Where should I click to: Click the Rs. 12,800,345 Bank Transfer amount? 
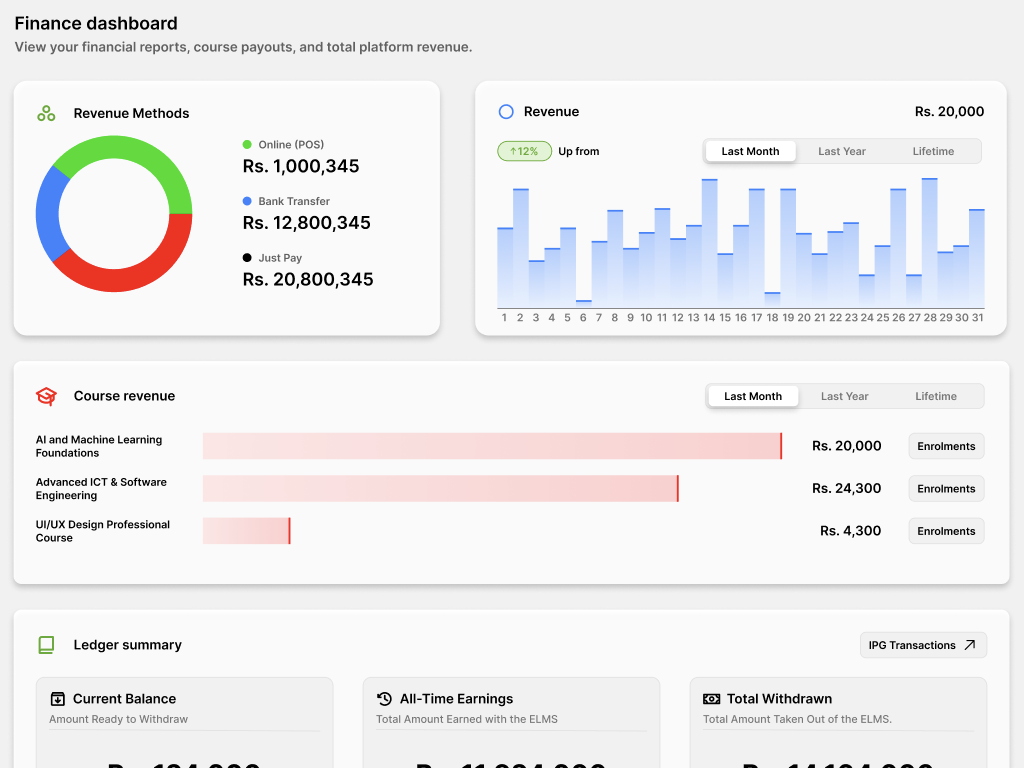pyautogui.click(x=306, y=223)
